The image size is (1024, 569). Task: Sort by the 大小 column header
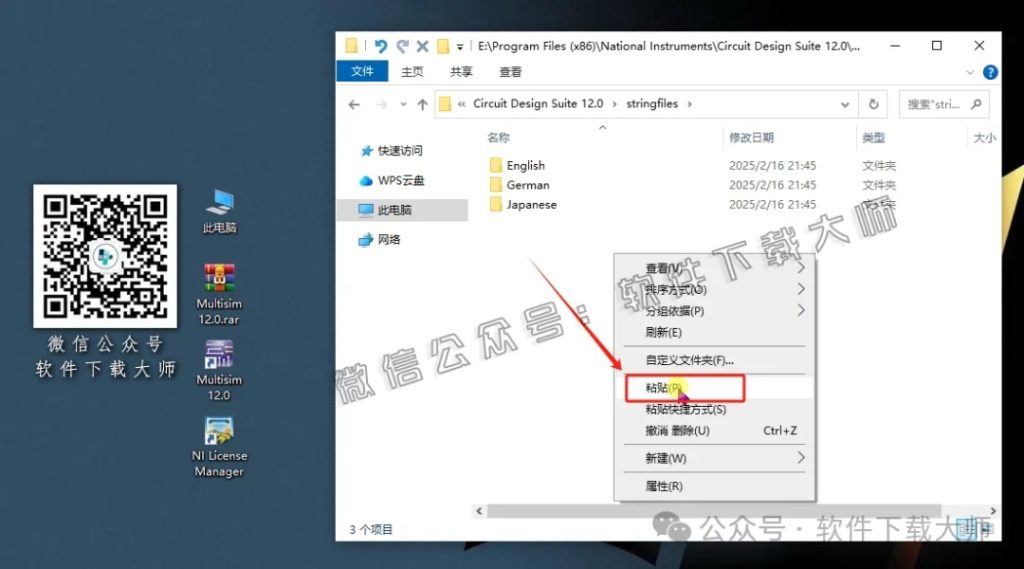coord(984,137)
